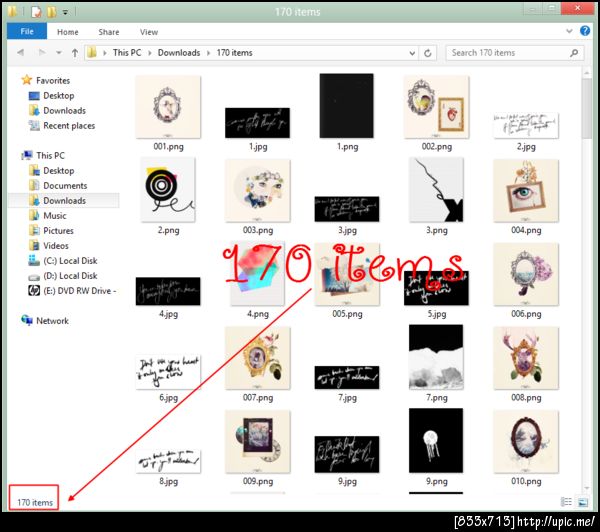Select the 7.jpg thumbnail
The image size is (600, 532).
347,377
